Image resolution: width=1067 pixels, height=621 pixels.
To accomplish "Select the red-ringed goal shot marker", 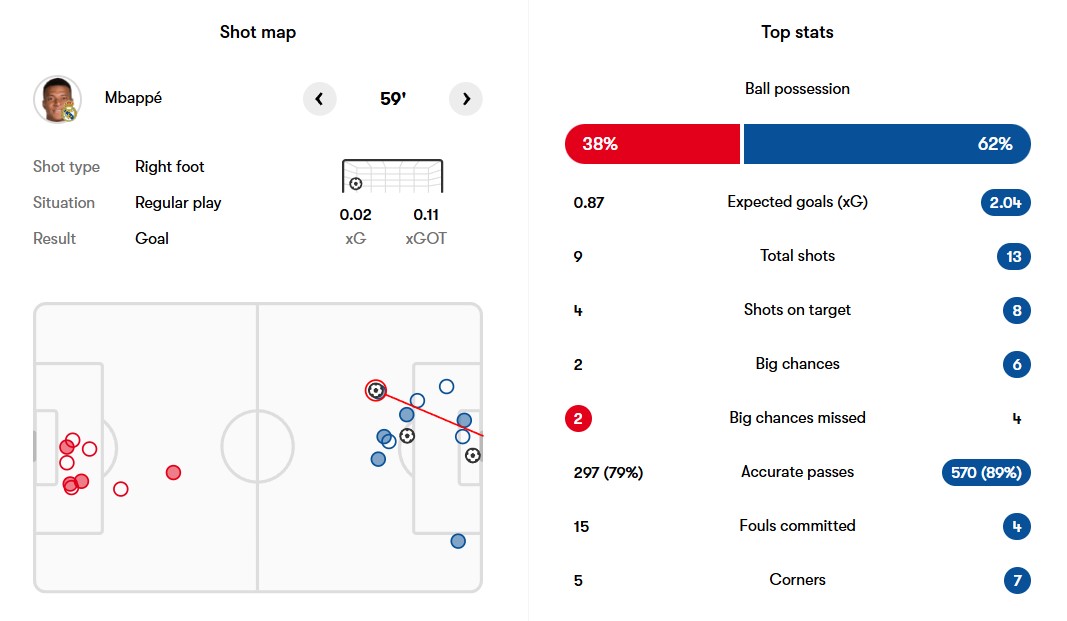I will click(x=375, y=390).
